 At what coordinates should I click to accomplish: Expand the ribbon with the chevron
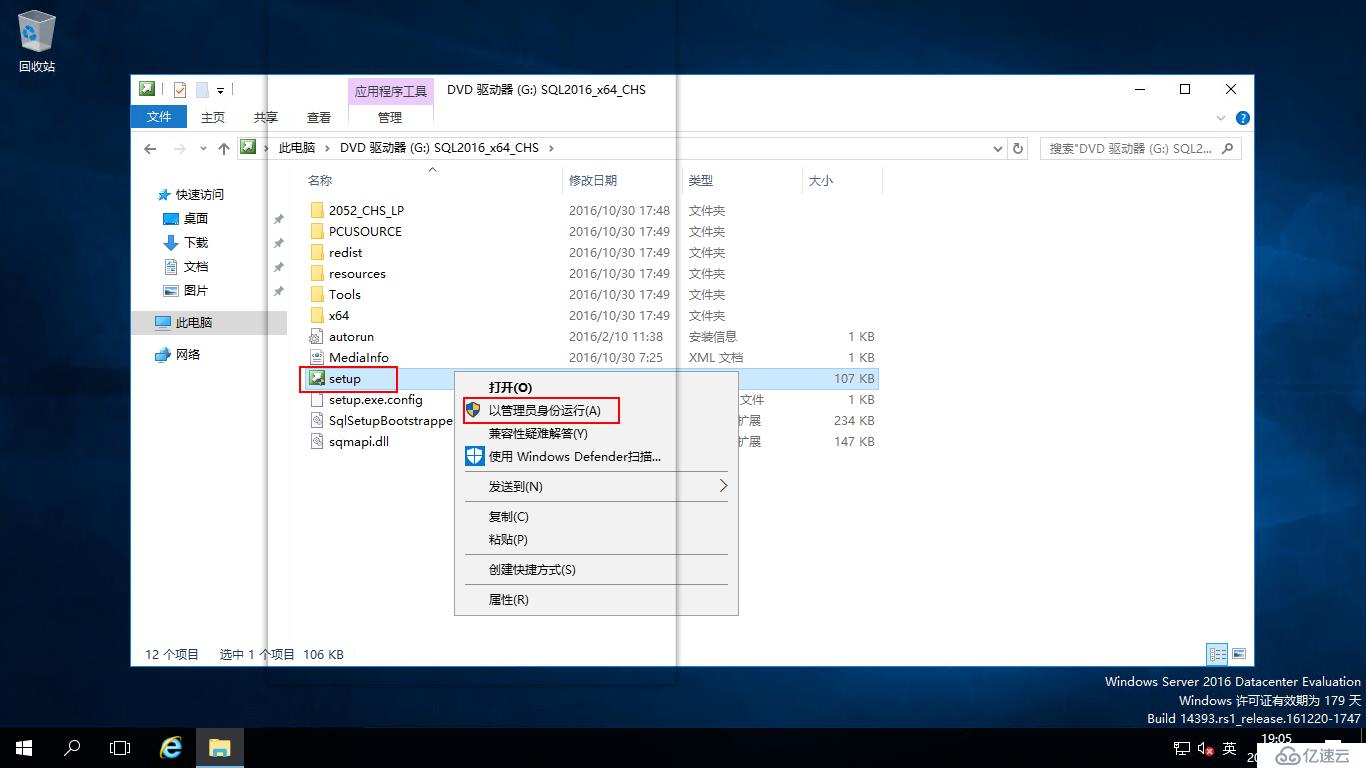pos(1223,118)
